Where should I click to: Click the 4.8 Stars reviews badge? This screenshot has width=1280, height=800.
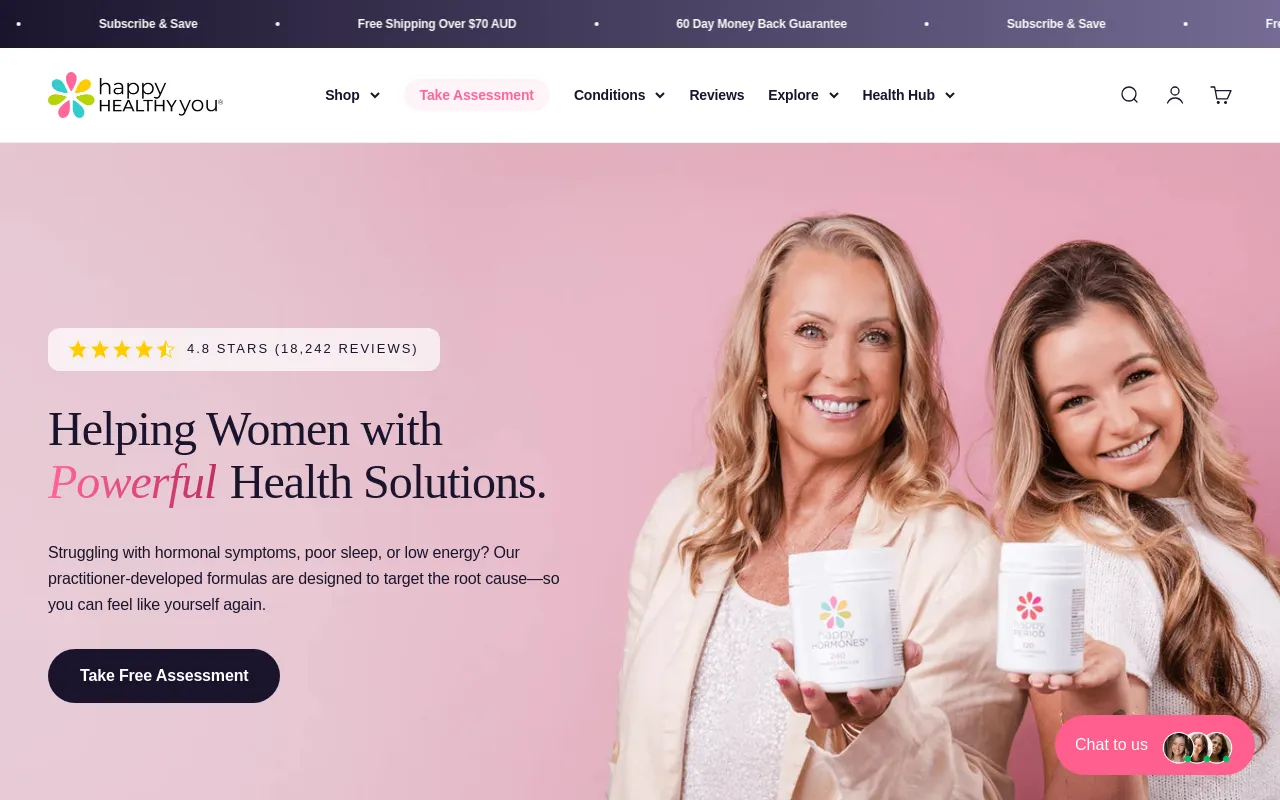click(244, 349)
